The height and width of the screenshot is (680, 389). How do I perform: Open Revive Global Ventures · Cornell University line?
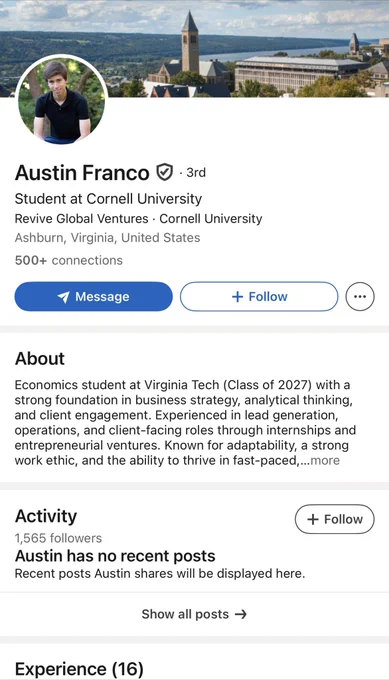point(138,219)
